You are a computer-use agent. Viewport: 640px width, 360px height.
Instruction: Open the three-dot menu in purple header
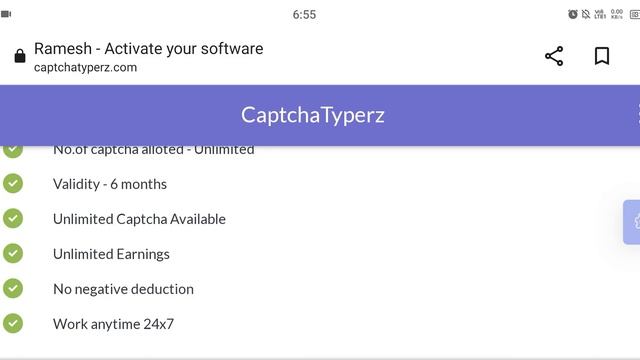pos(638,115)
